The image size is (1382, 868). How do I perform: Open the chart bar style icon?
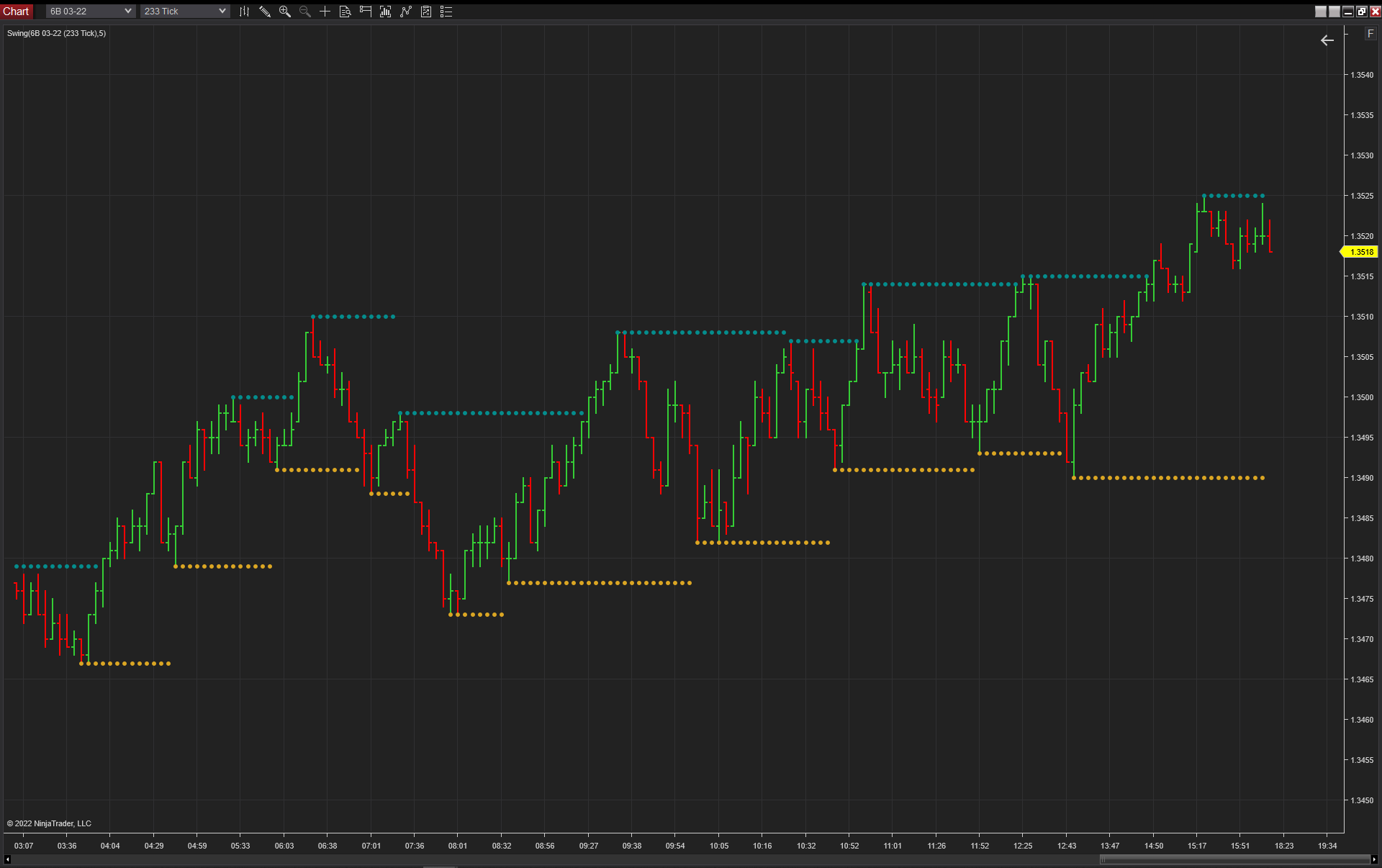245,12
